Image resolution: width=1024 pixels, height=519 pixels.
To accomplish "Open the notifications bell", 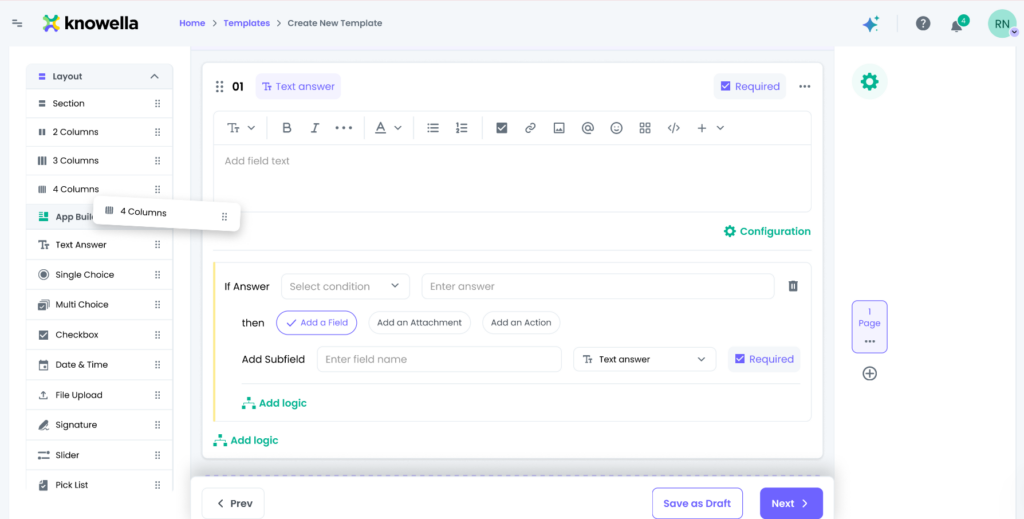I will click(956, 25).
